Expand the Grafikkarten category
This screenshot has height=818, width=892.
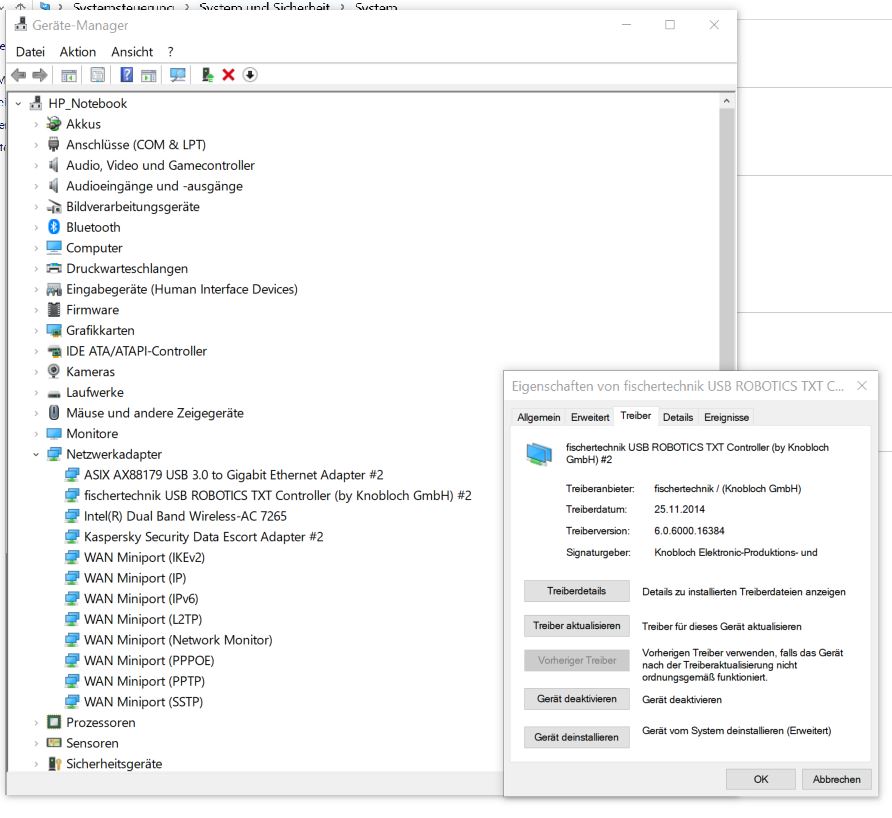coord(36,330)
